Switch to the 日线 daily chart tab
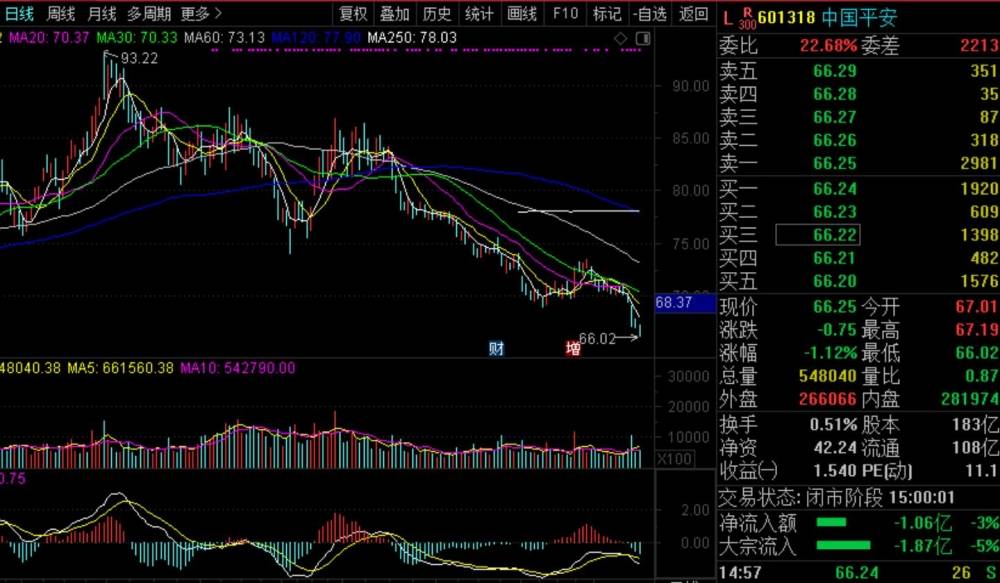This screenshot has width=1000, height=583. (x=19, y=13)
